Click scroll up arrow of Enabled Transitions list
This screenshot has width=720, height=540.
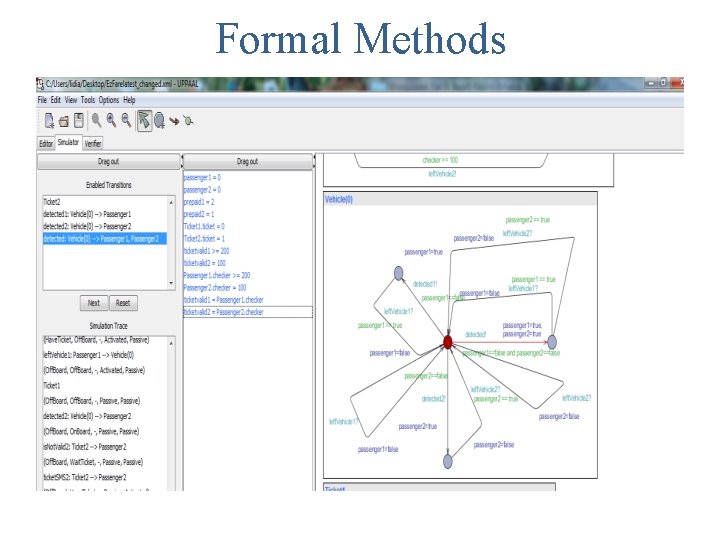(171, 202)
